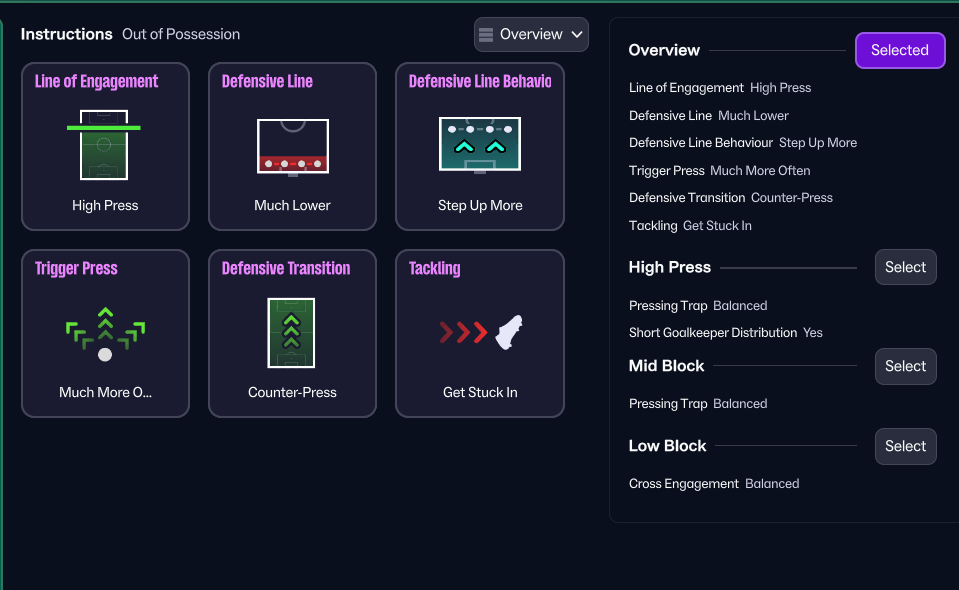Click the purple Selected button for Overview
The height and width of the screenshot is (590, 959).
pos(899,50)
